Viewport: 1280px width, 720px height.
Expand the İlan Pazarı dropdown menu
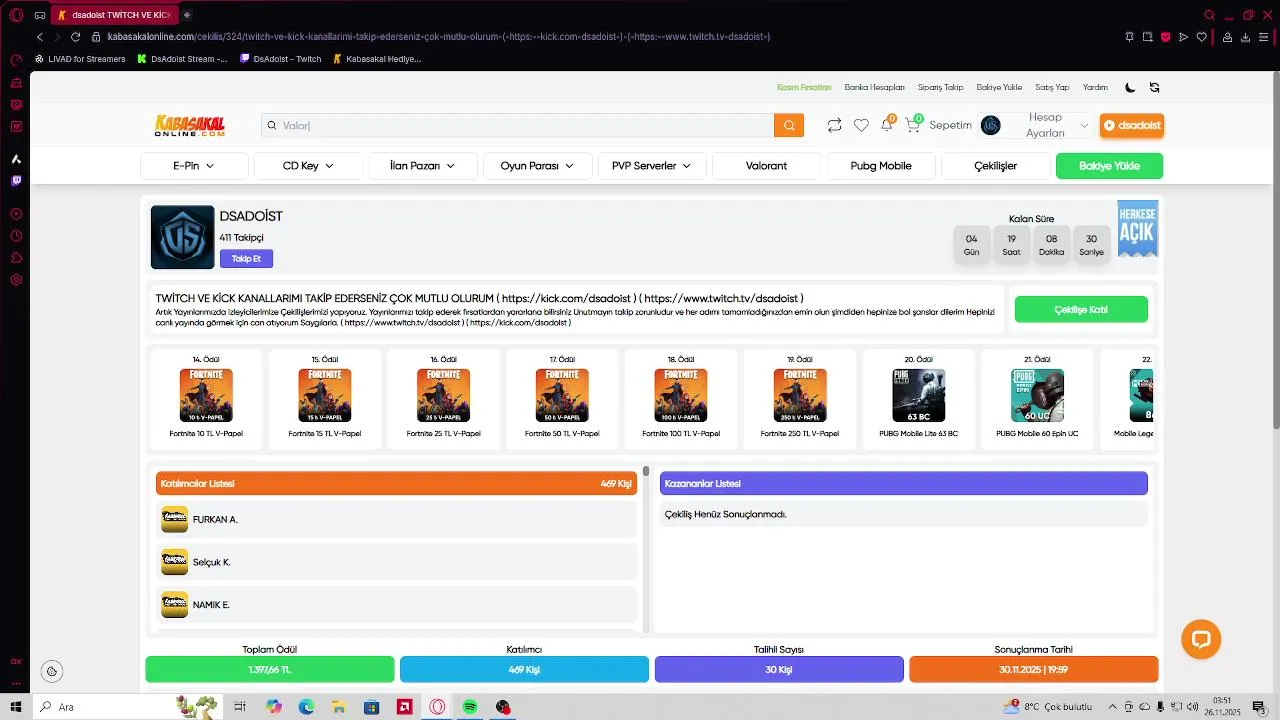pos(422,166)
